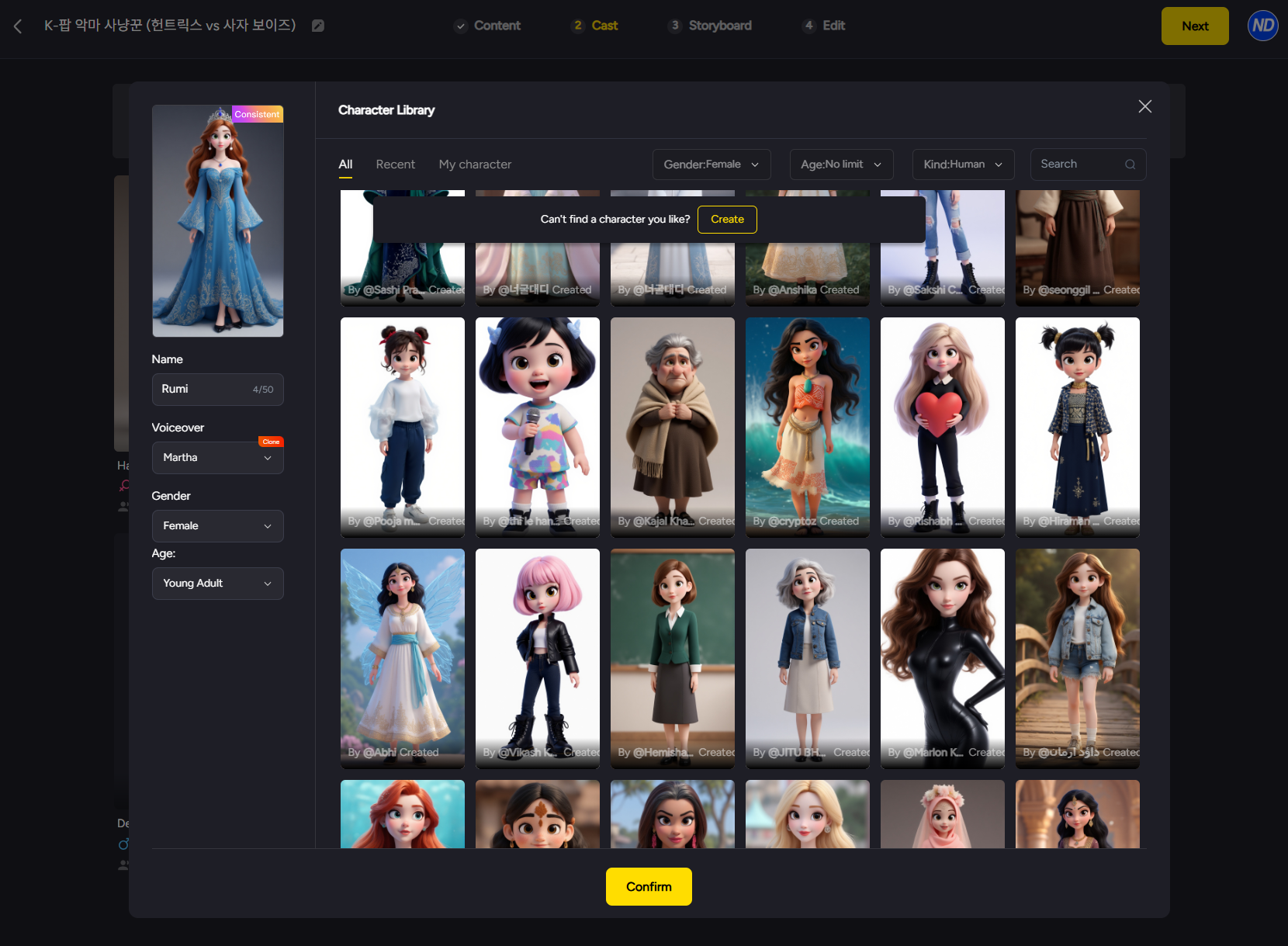Image resolution: width=1288 pixels, height=946 pixels.
Task: Click the Name field containing Rumi
Action: (x=218, y=390)
